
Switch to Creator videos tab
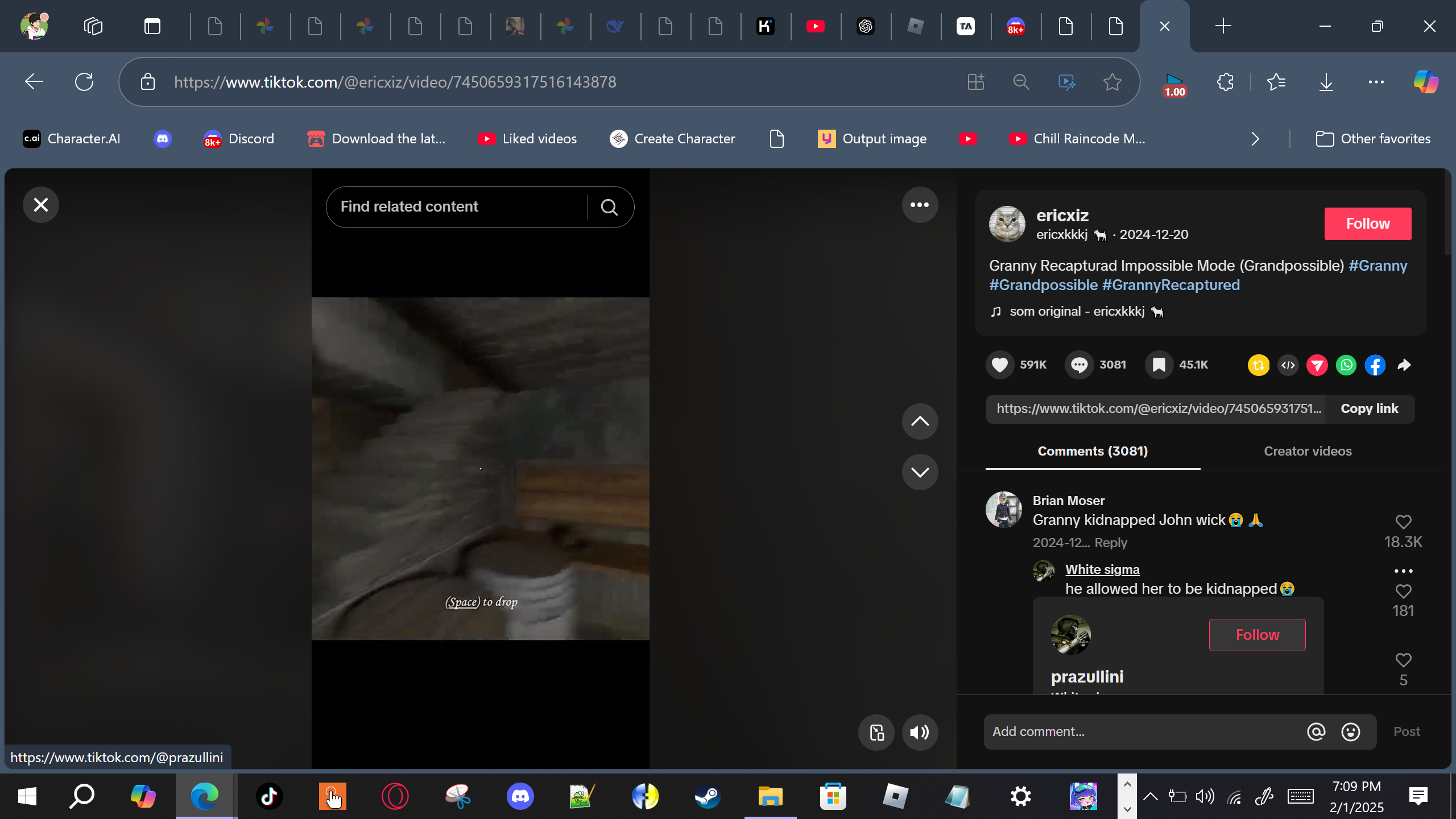coord(1307,451)
